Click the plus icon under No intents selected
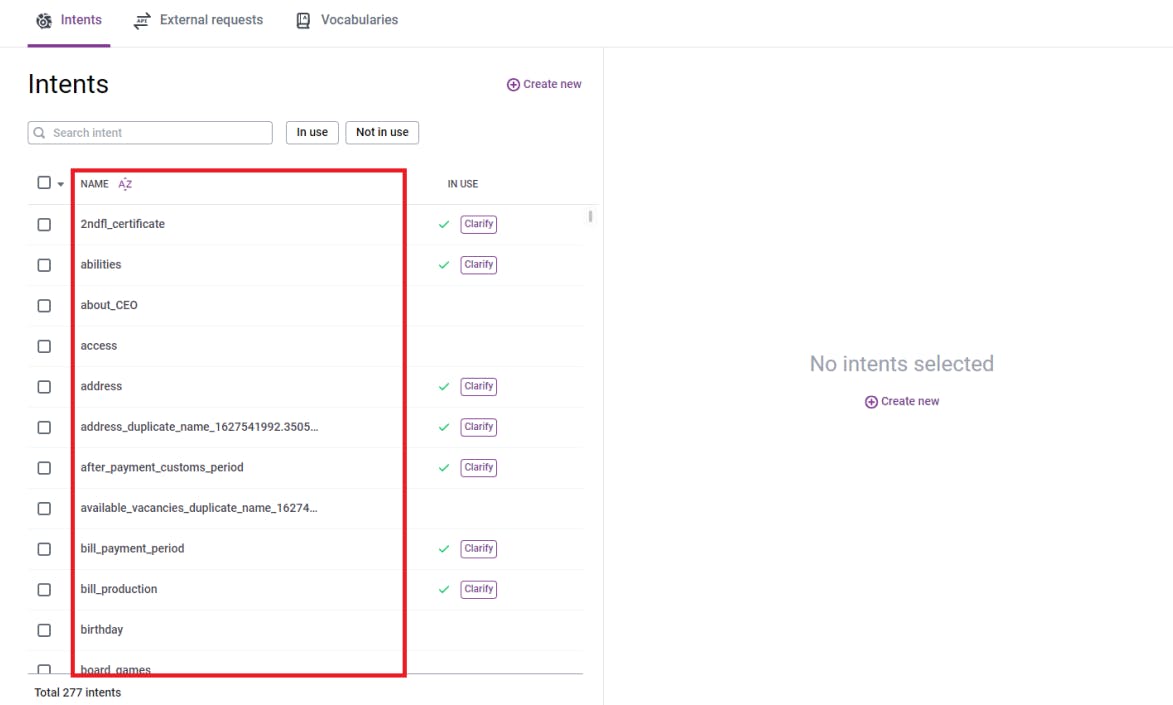Image resolution: width=1173 pixels, height=705 pixels. coord(871,402)
